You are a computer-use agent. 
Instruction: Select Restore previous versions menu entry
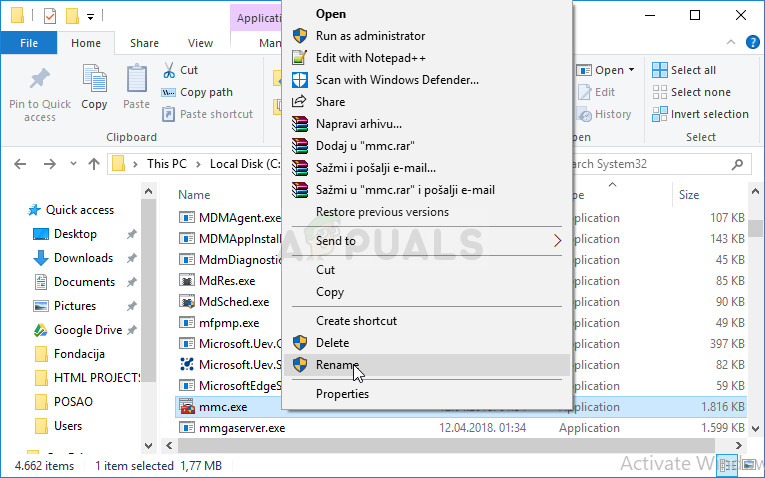click(427, 212)
